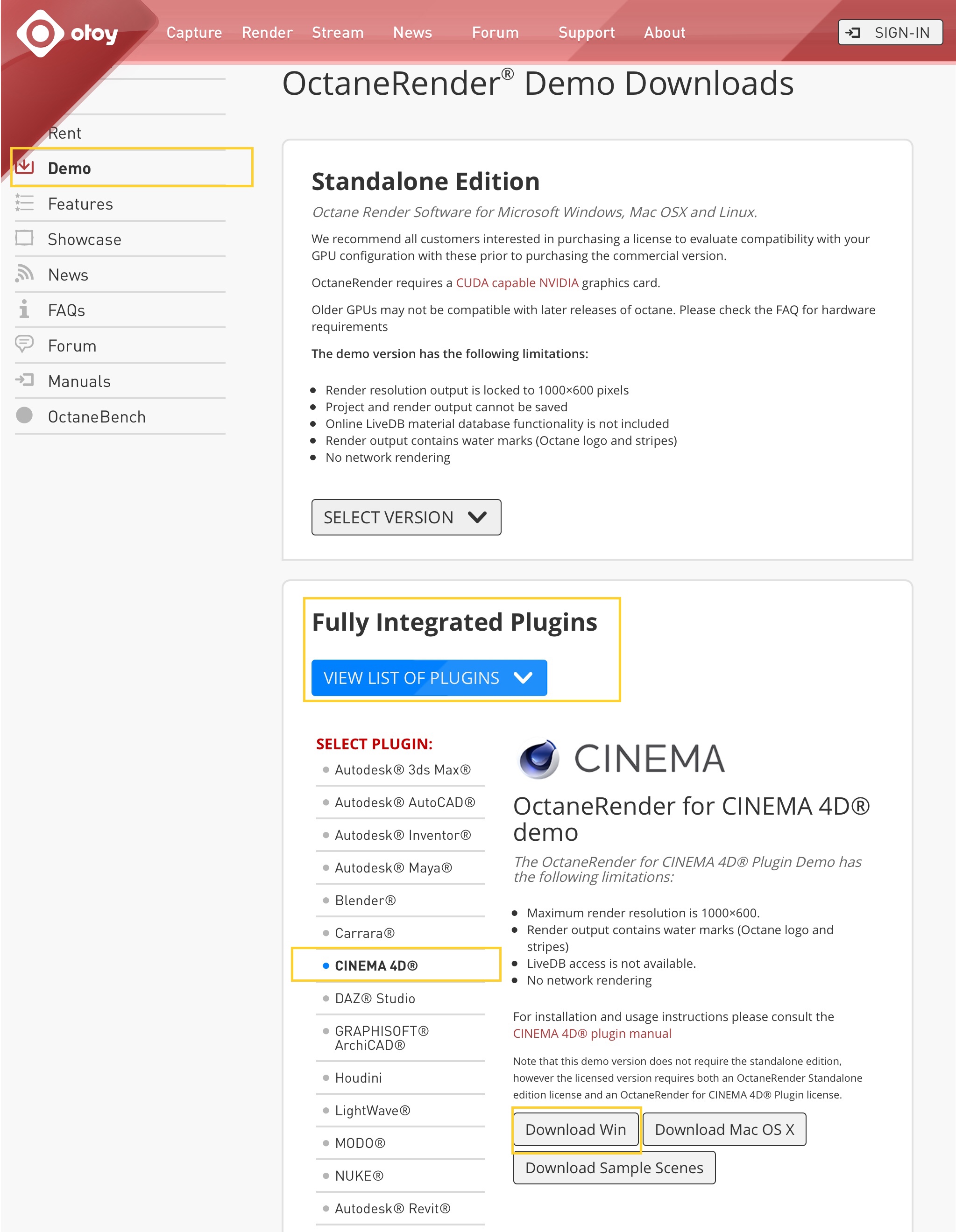
Task: Select the Blender® plugin option
Action: click(x=365, y=900)
